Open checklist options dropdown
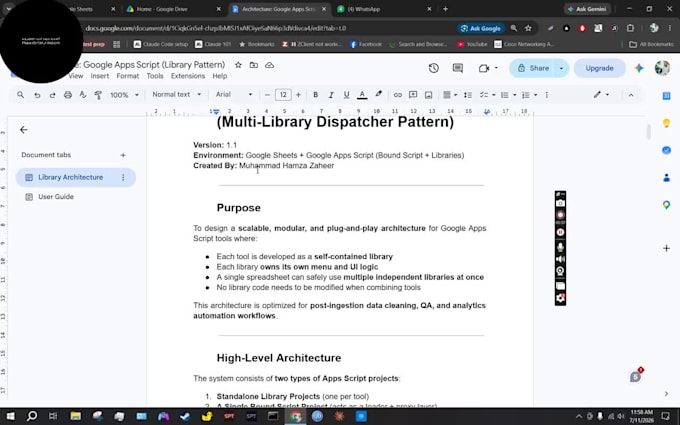 coord(494,95)
